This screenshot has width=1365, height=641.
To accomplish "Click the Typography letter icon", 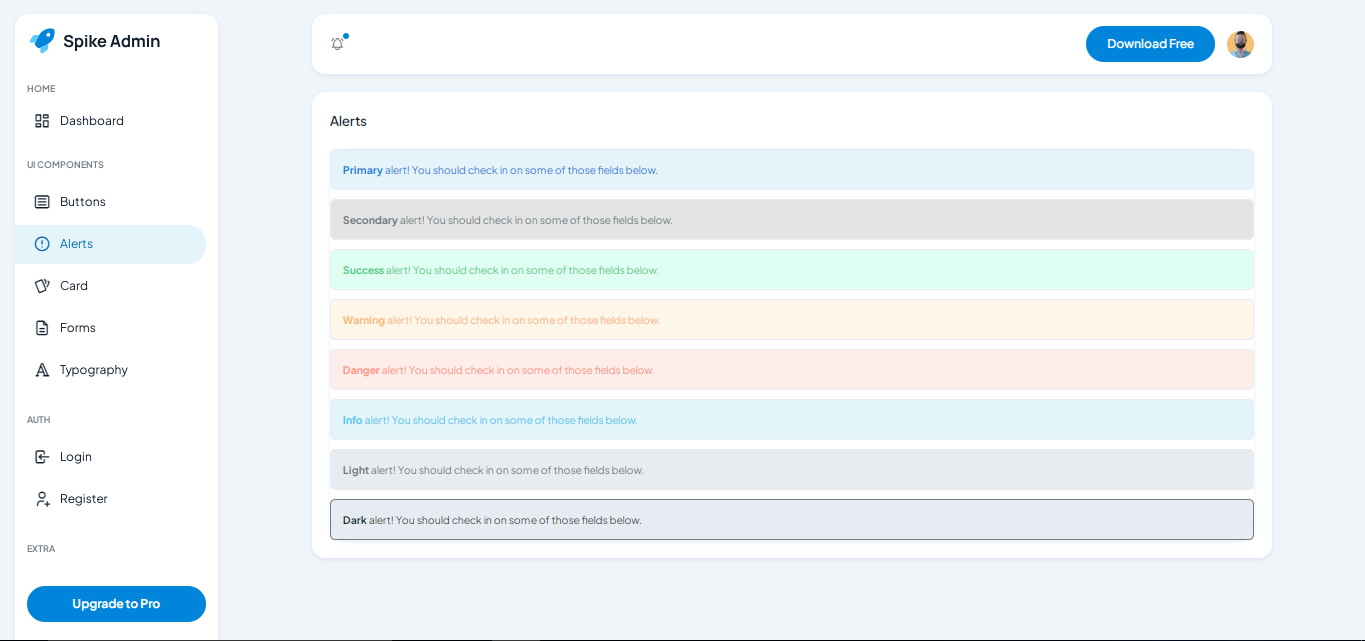I will pos(42,370).
